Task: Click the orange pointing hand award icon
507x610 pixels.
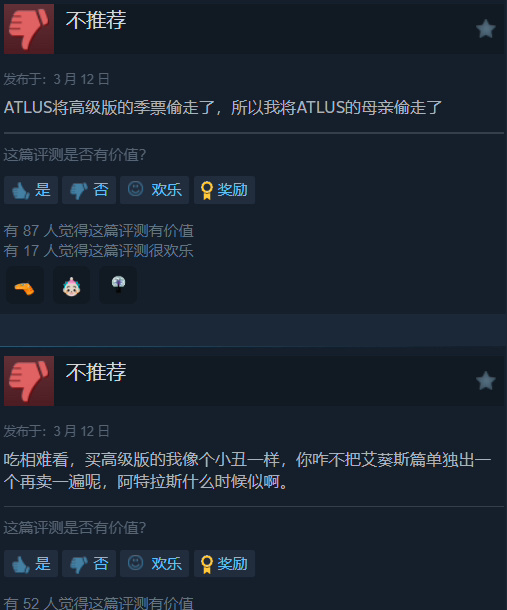Action: (x=25, y=285)
